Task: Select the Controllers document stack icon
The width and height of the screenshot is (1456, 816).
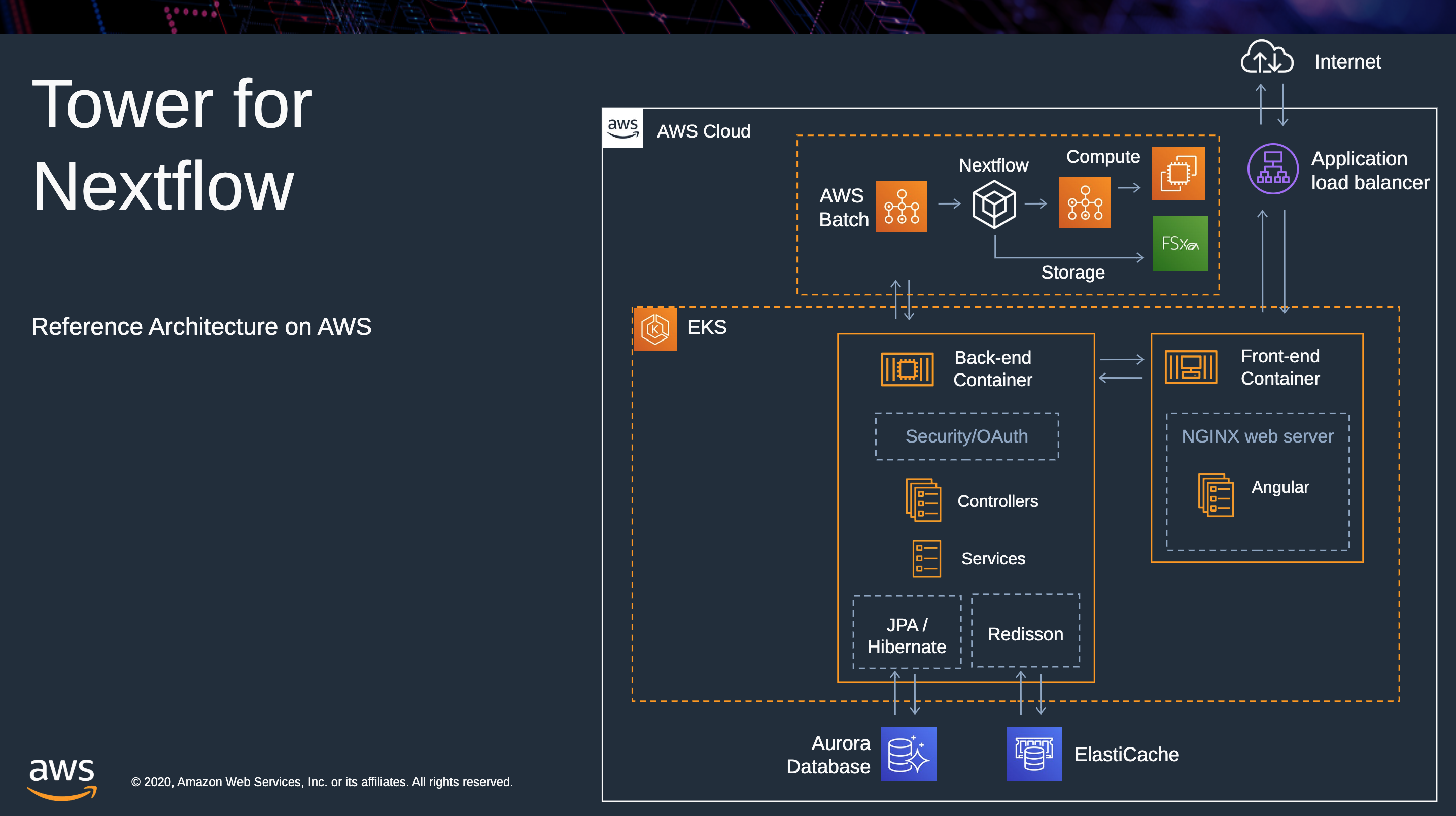Action: pyautogui.click(x=923, y=500)
